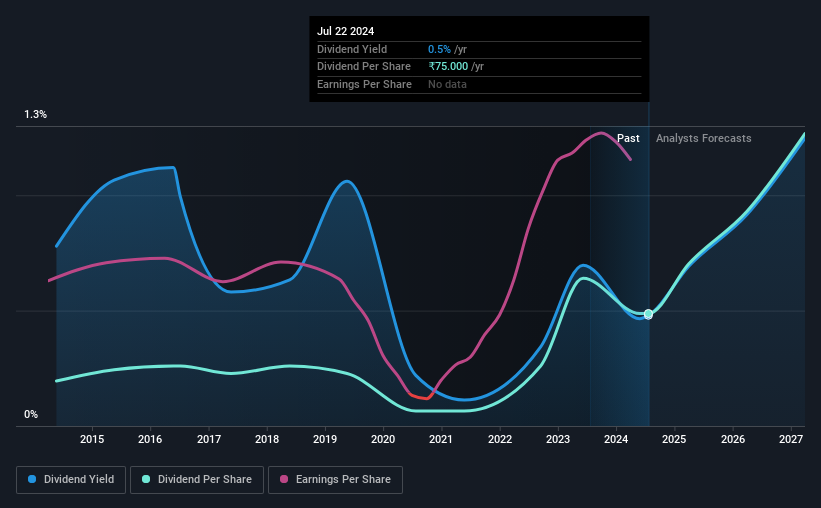
Task: Click the Jul 22 2024 tooltip date
Action: tap(346, 31)
